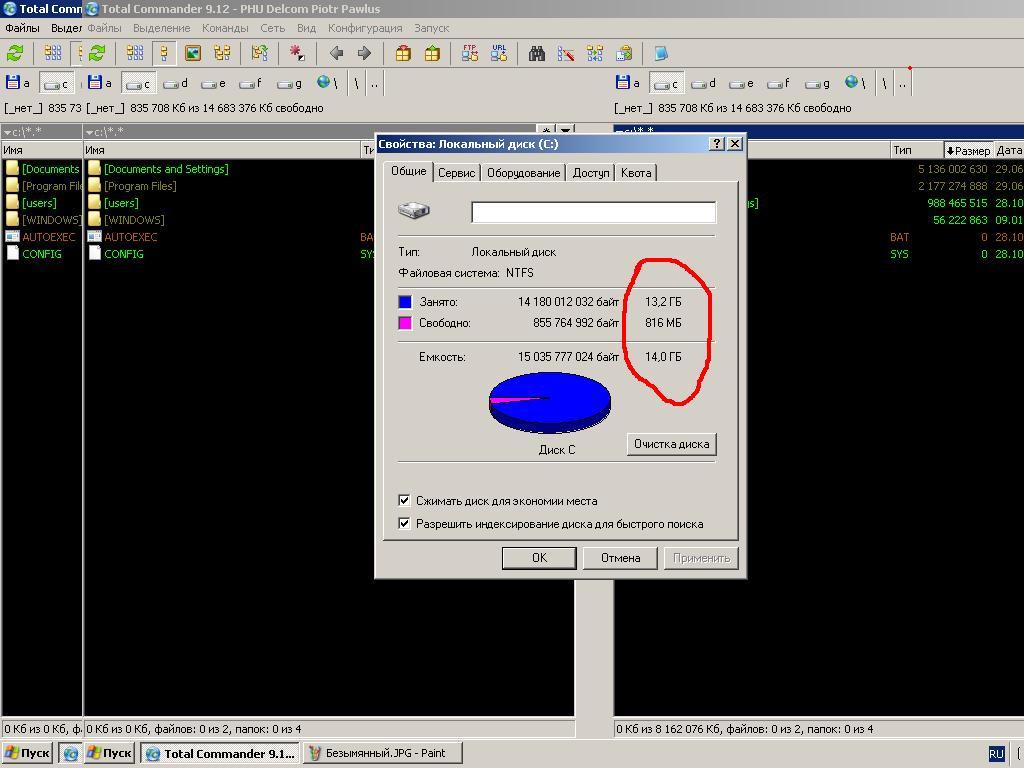The image size is (1024, 768).
Task: Switch to the Сервис tab
Action: [x=456, y=173]
